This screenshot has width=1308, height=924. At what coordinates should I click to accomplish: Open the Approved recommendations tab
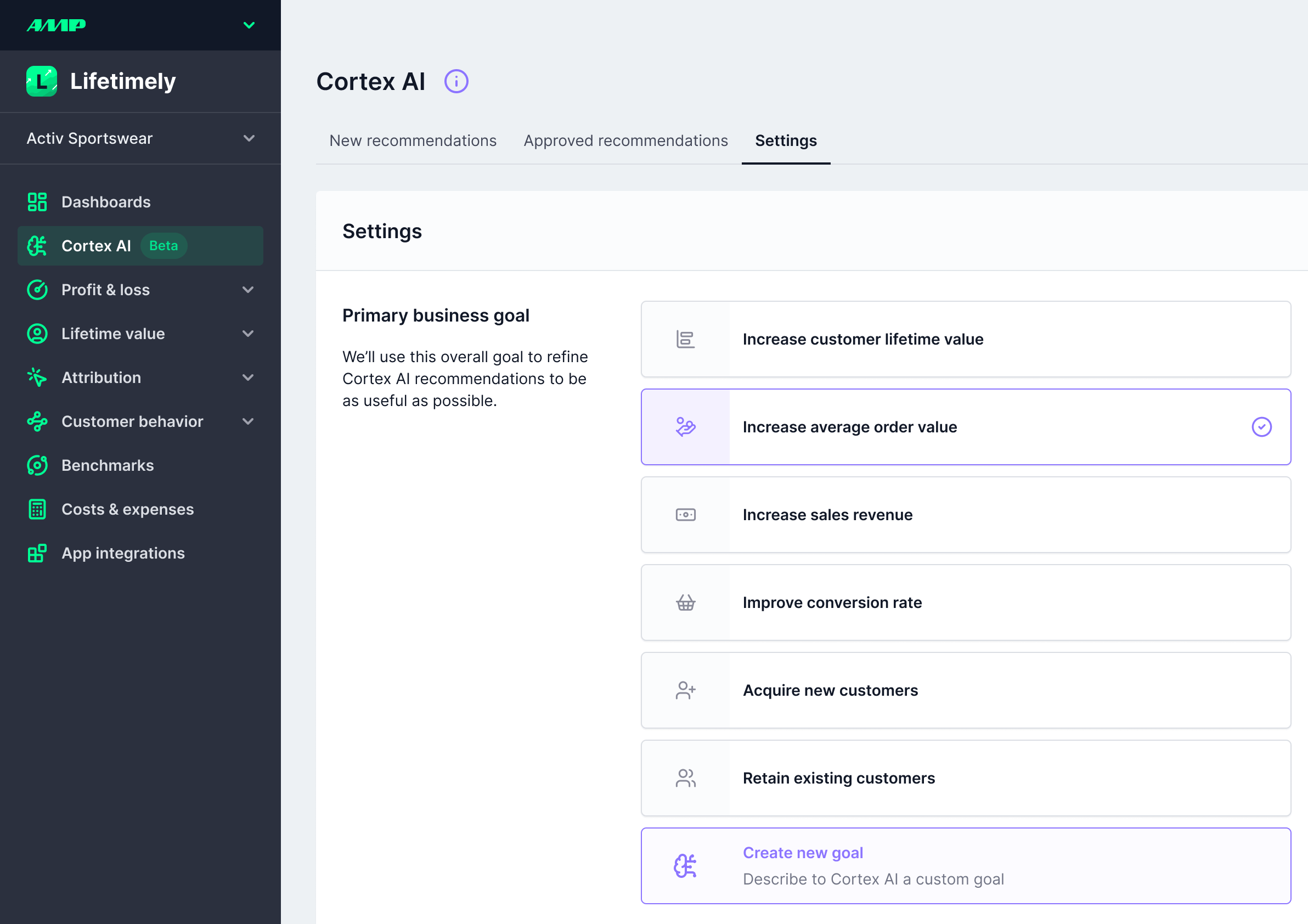click(x=625, y=140)
